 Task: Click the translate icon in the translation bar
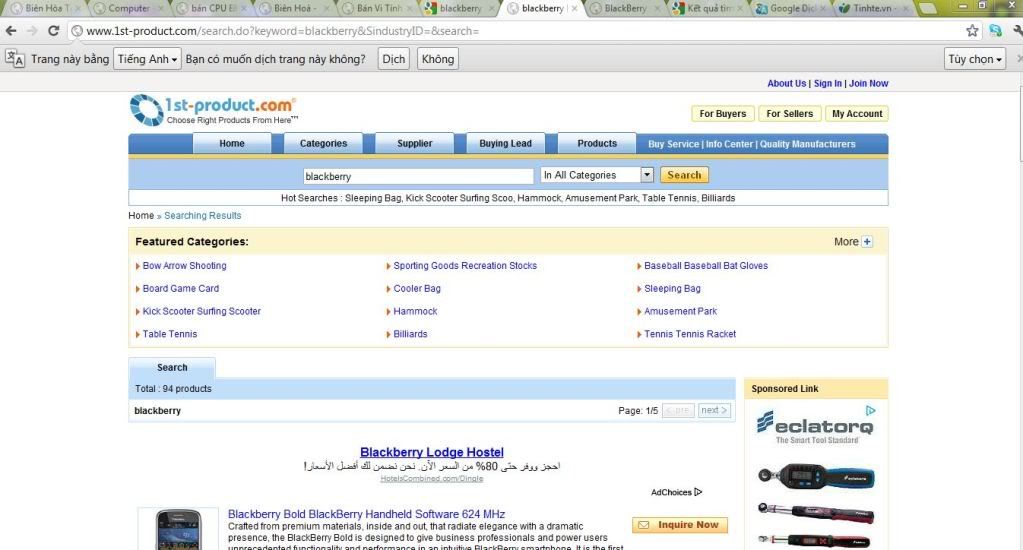point(15,59)
